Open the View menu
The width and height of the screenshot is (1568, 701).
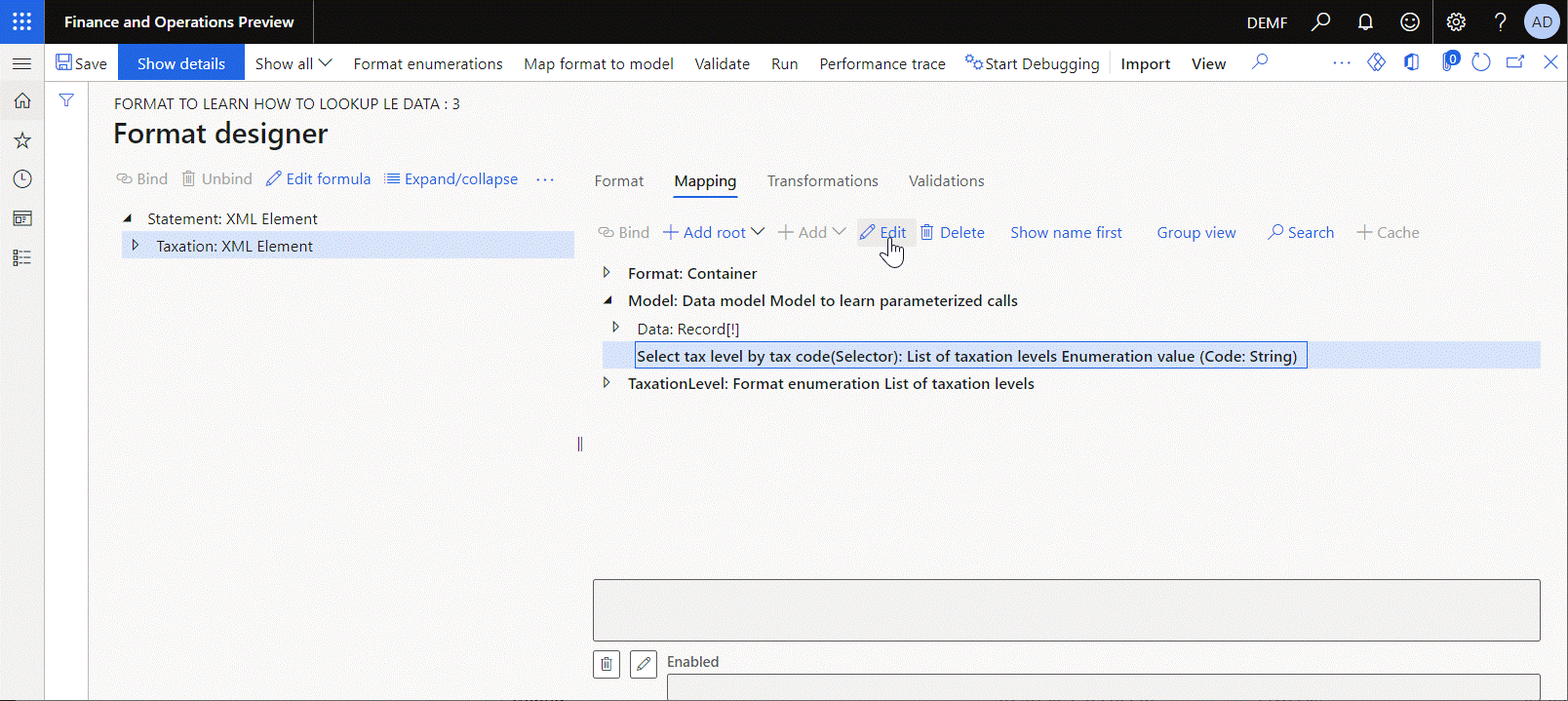click(1208, 63)
